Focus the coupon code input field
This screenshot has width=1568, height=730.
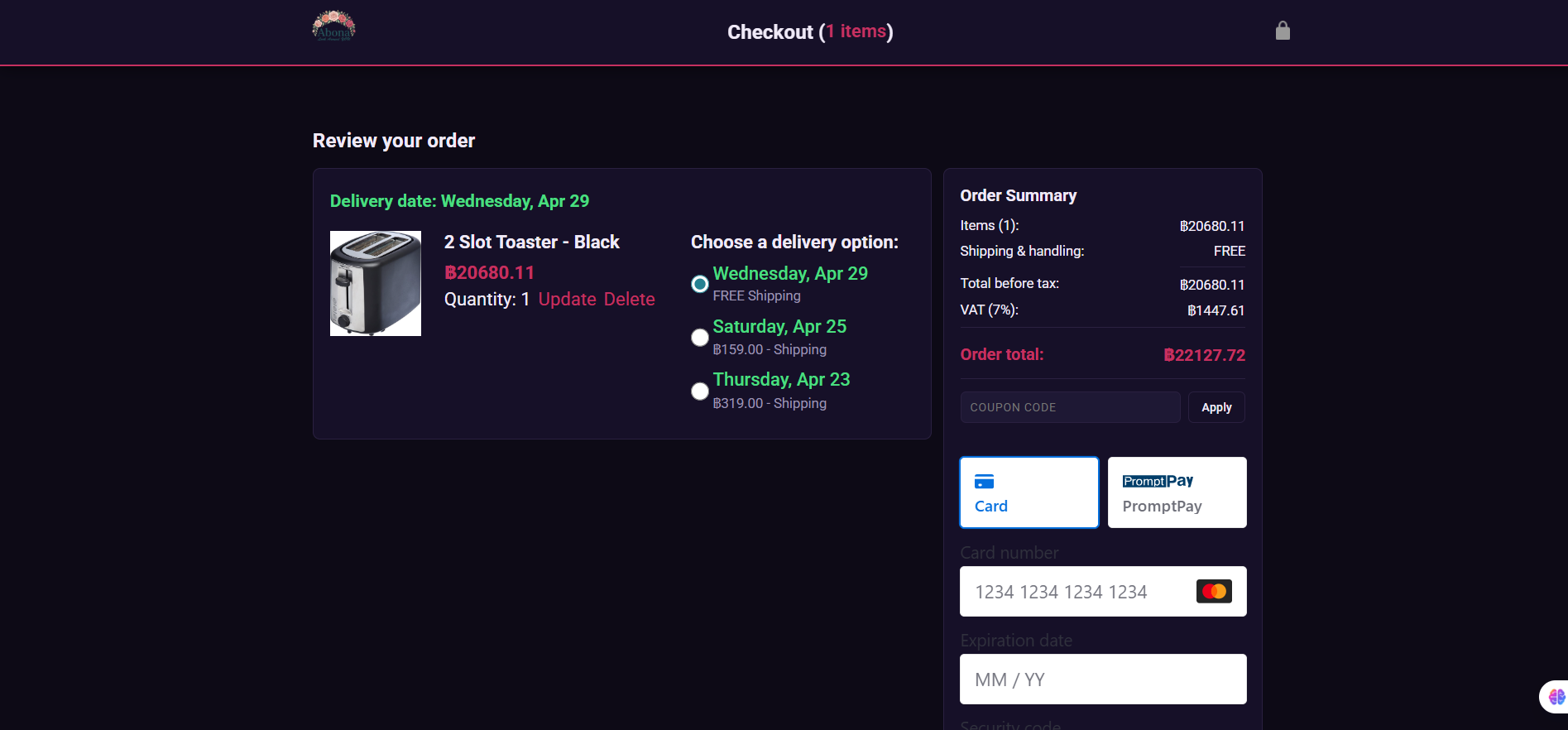[1069, 407]
